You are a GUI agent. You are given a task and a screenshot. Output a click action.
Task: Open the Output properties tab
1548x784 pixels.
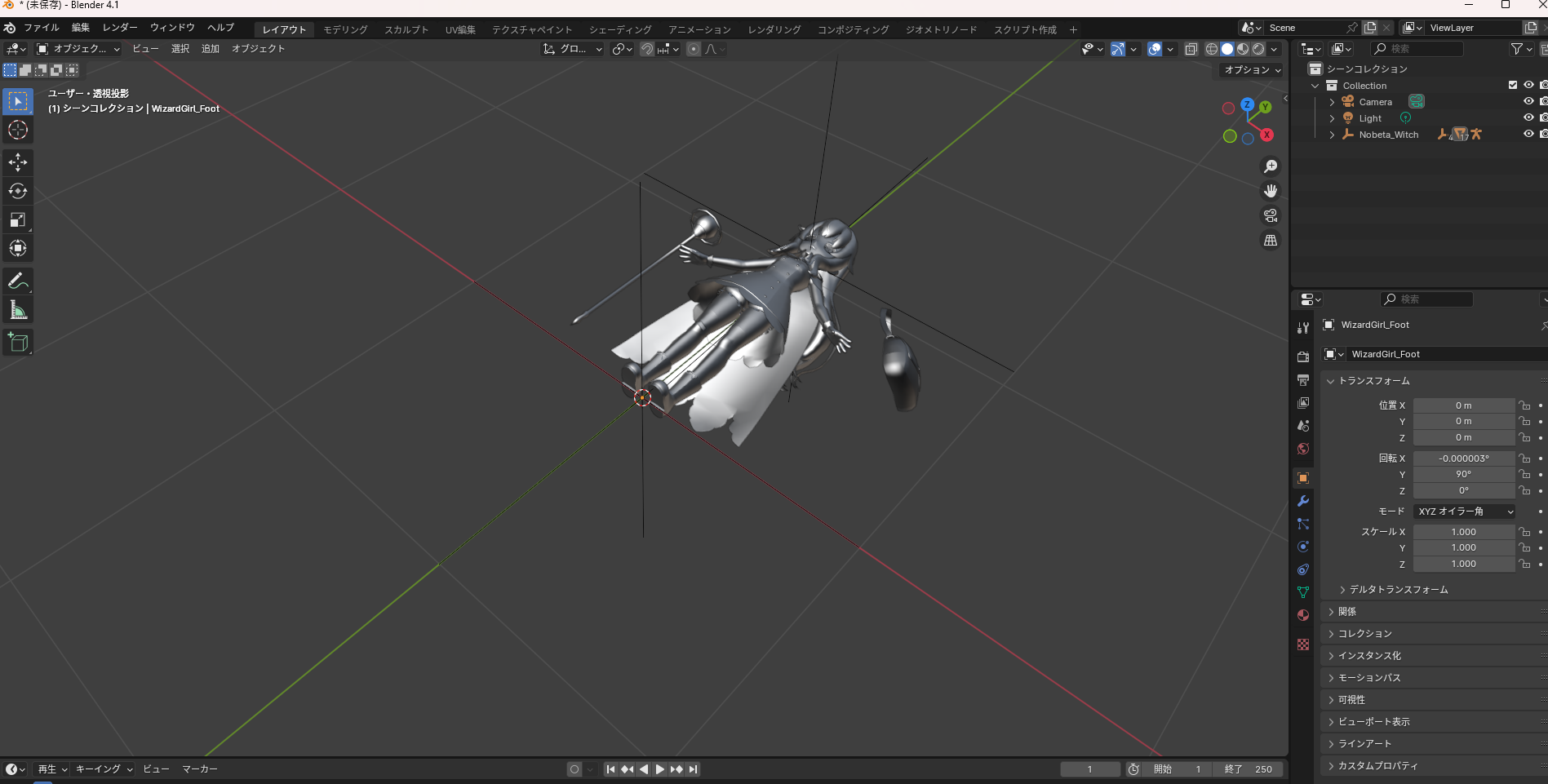[1303, 380]
